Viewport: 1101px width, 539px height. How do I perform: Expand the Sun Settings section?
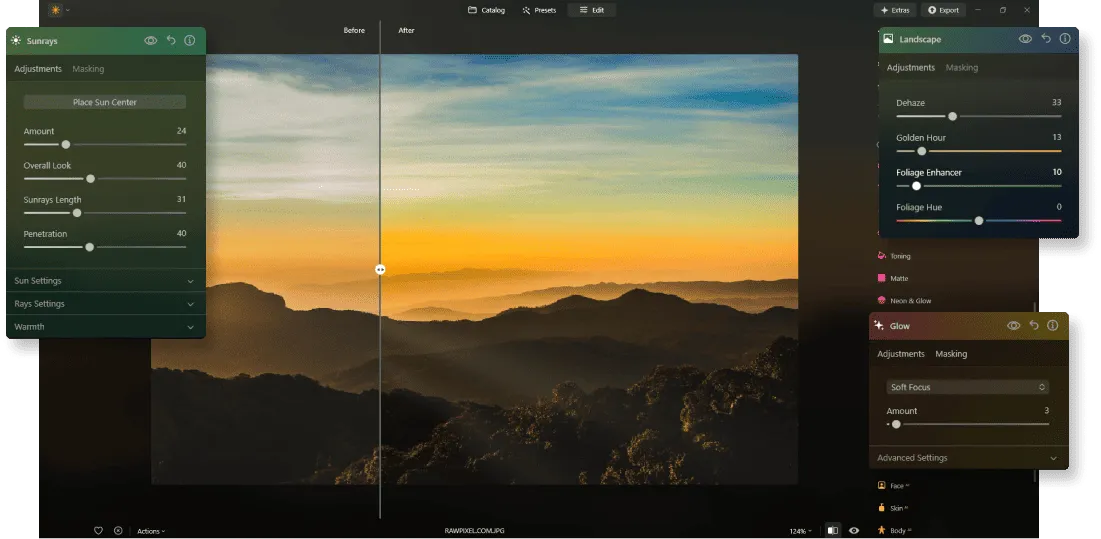[105, 281]
